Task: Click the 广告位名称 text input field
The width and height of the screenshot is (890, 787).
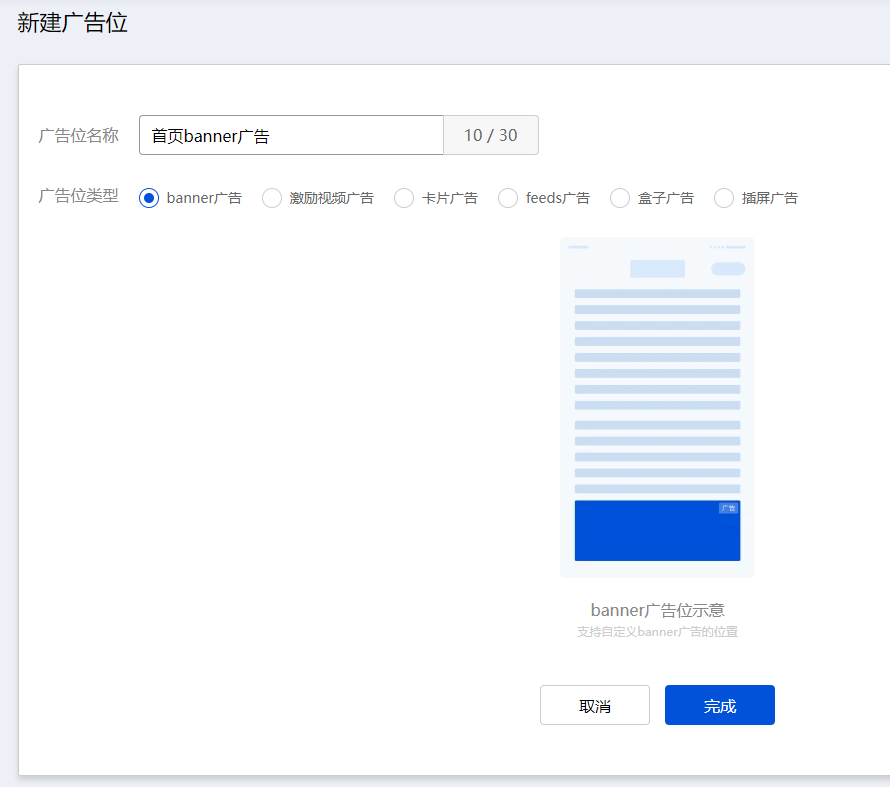Action: (290, 135)
